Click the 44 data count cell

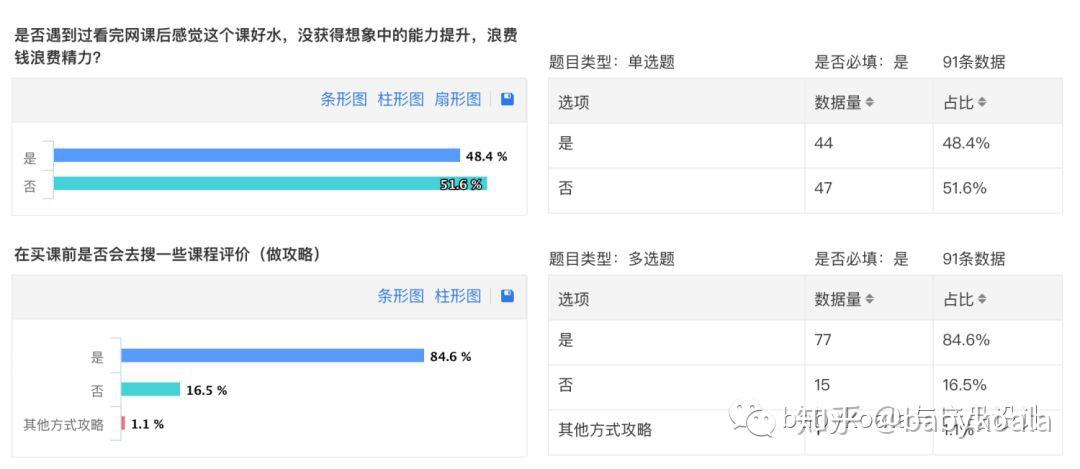coord(824,143)
